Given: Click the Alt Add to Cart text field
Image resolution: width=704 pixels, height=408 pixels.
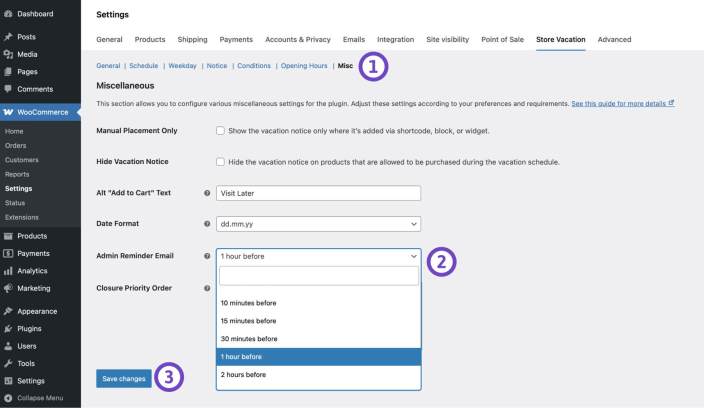Looking at the screenshot, I should click(x=318, y=193).
